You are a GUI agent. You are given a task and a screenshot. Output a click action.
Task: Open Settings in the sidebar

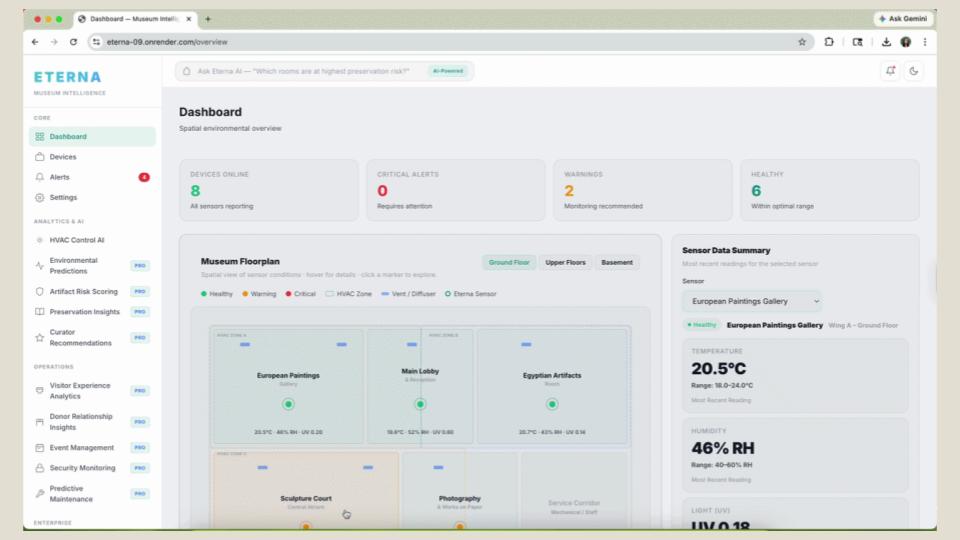point(92,197)
